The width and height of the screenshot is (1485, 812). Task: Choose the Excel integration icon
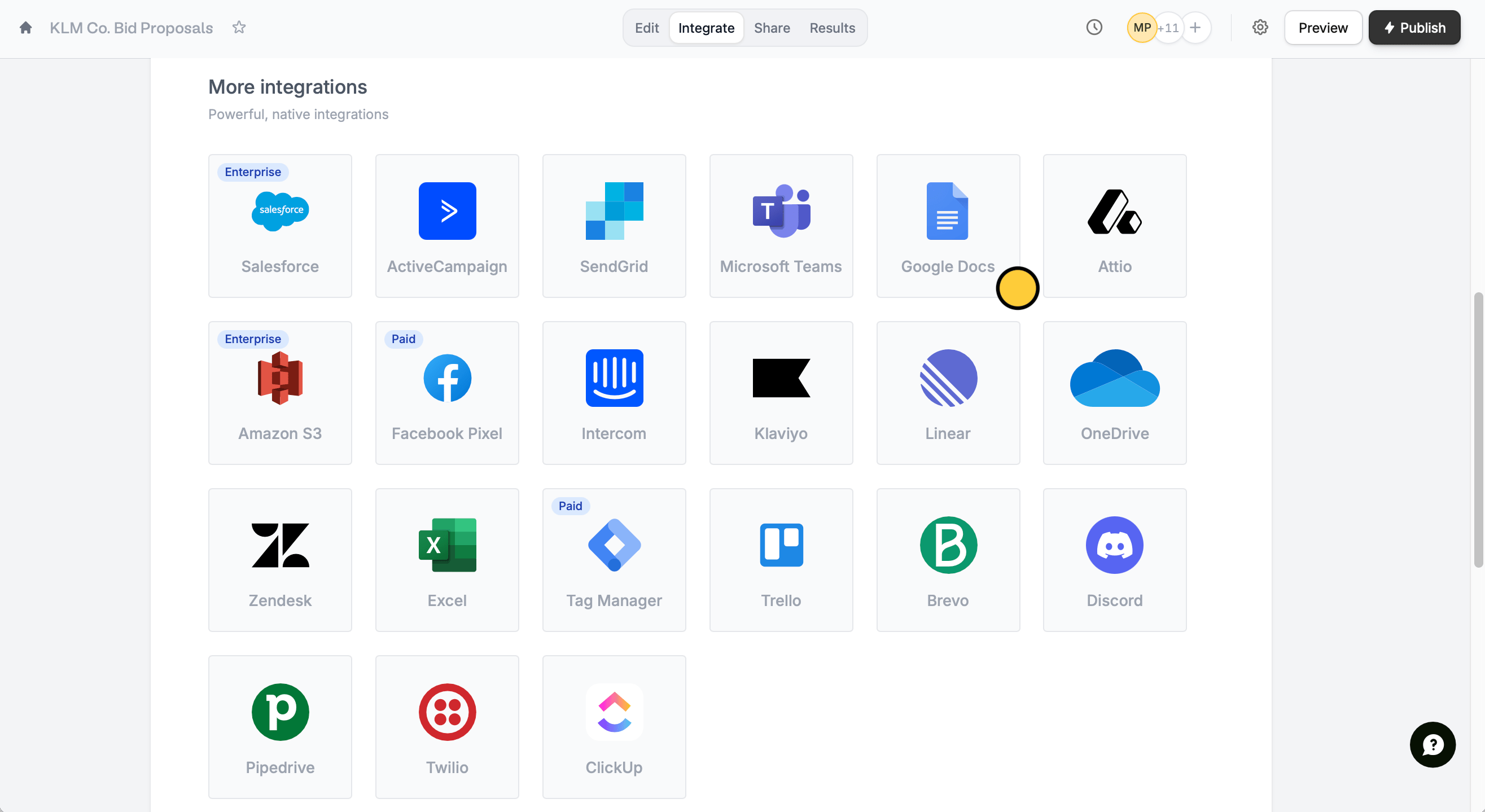(447, 545)
